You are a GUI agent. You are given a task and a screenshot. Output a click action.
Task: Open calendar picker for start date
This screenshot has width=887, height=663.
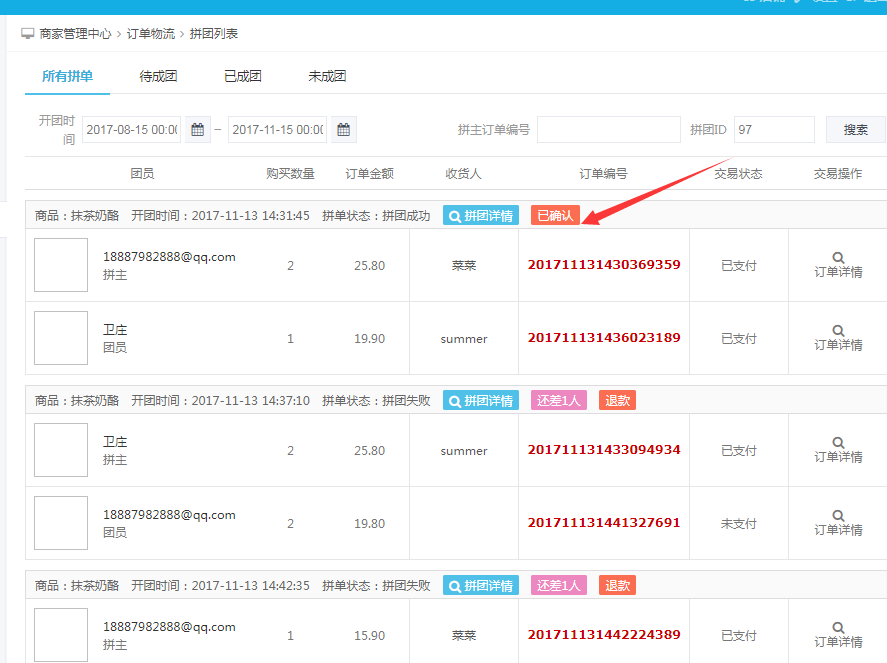[x=198, y=130]
